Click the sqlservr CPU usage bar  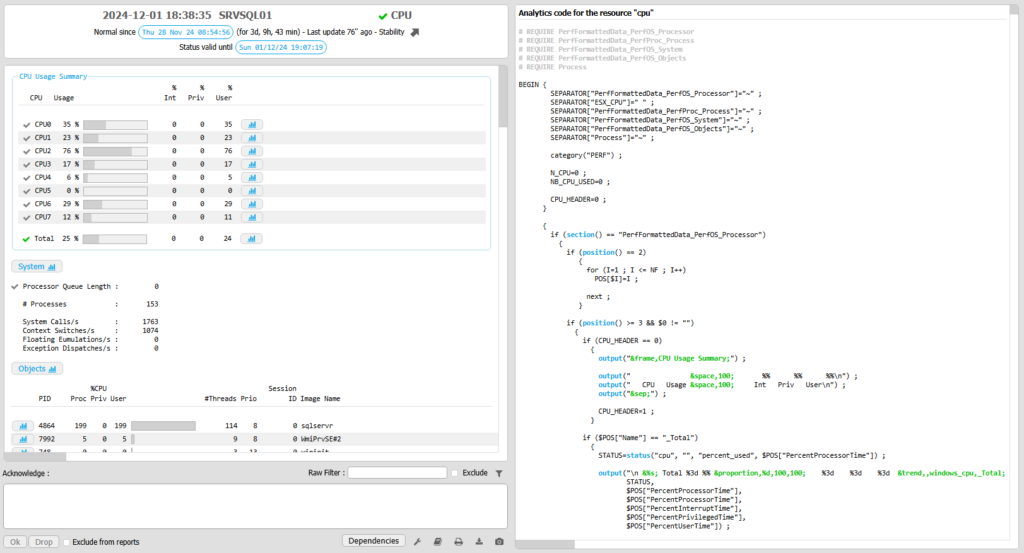[x=163, y=426]
